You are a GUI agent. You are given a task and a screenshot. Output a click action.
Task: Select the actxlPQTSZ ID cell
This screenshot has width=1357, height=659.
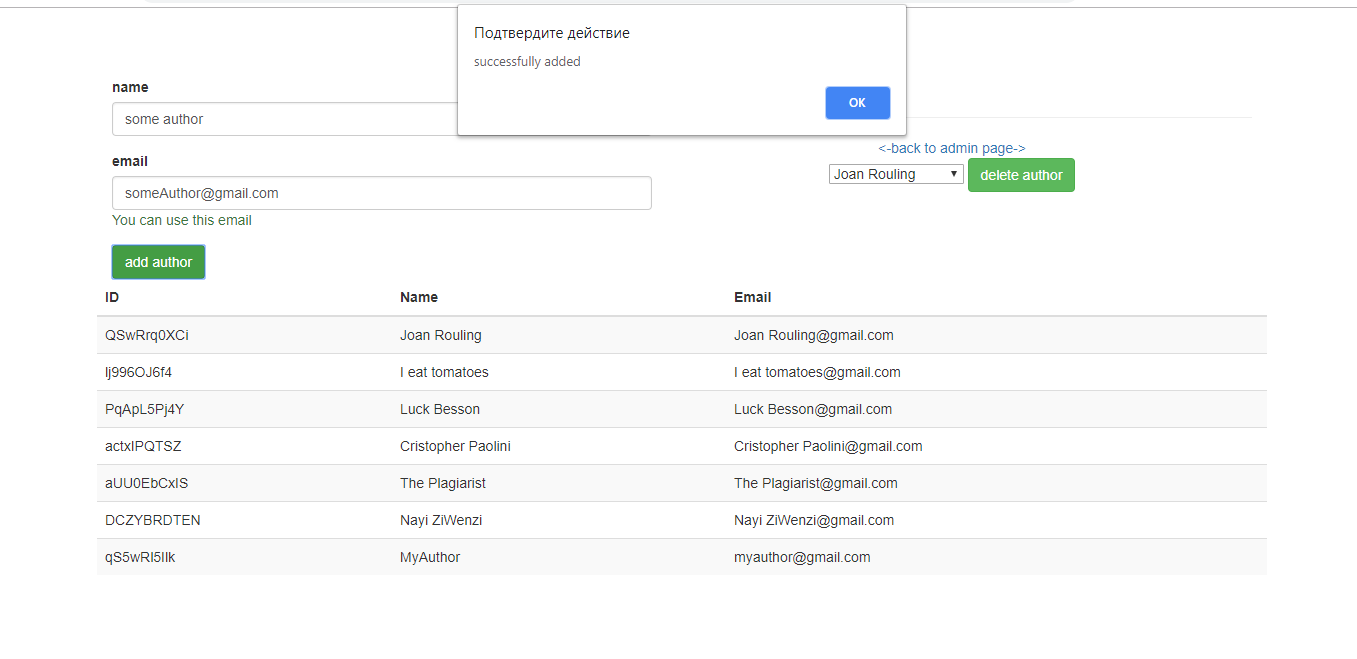coord(143,446)
